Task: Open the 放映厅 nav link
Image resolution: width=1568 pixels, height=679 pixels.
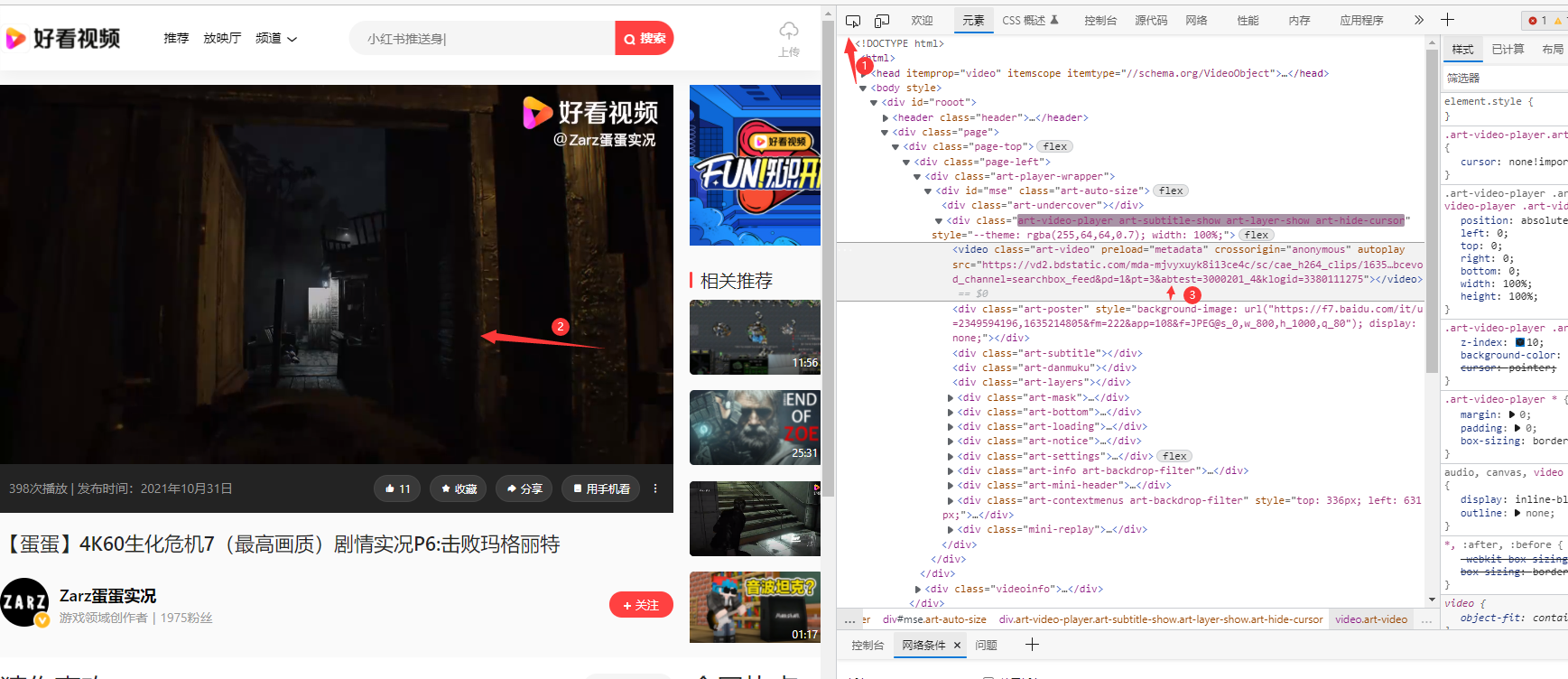Action: [x=222, y=38]
